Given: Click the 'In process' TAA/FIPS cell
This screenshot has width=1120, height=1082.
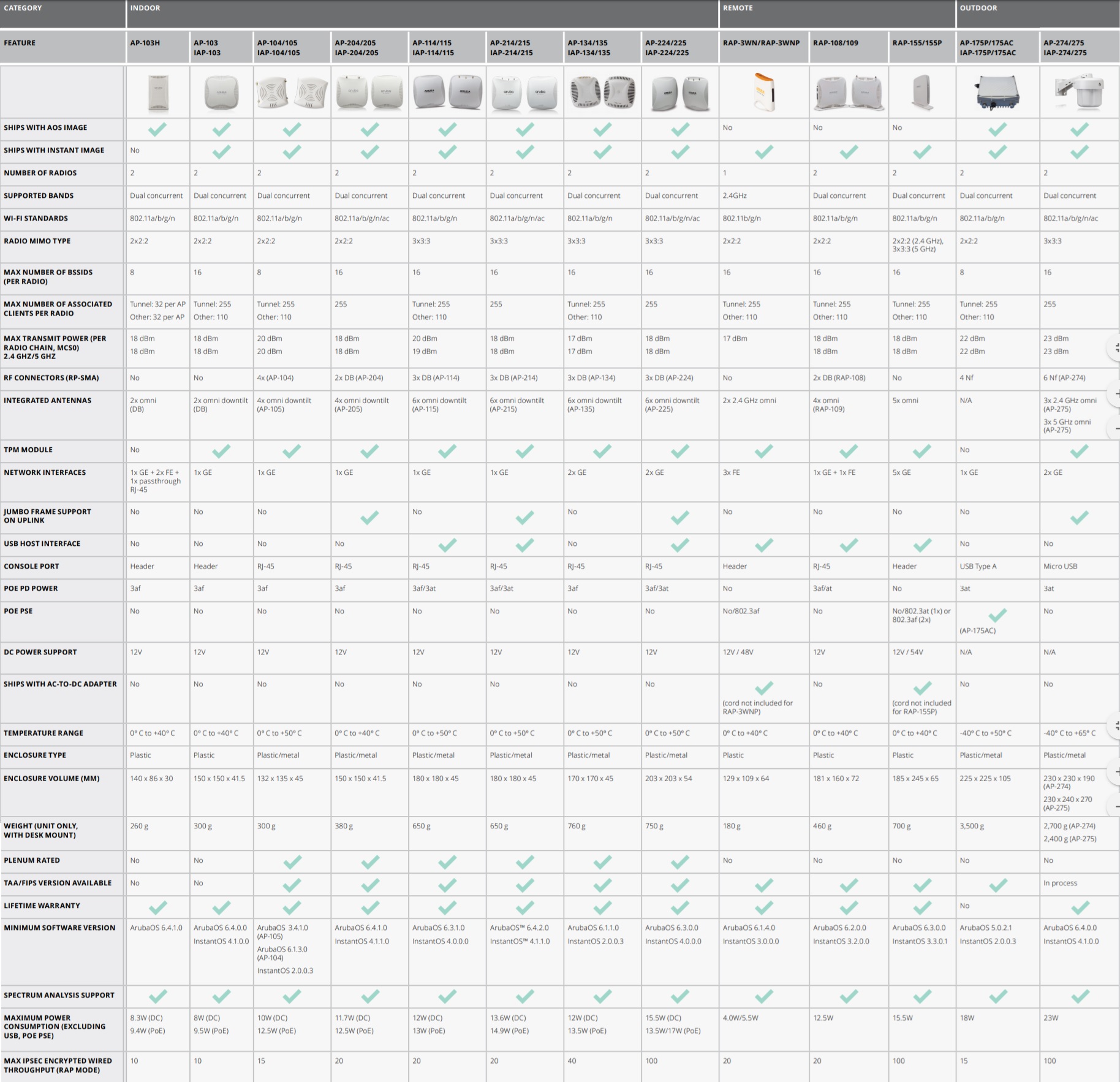Looking at the screenshot, I should pyautogui.click(x=1060, y=883).
